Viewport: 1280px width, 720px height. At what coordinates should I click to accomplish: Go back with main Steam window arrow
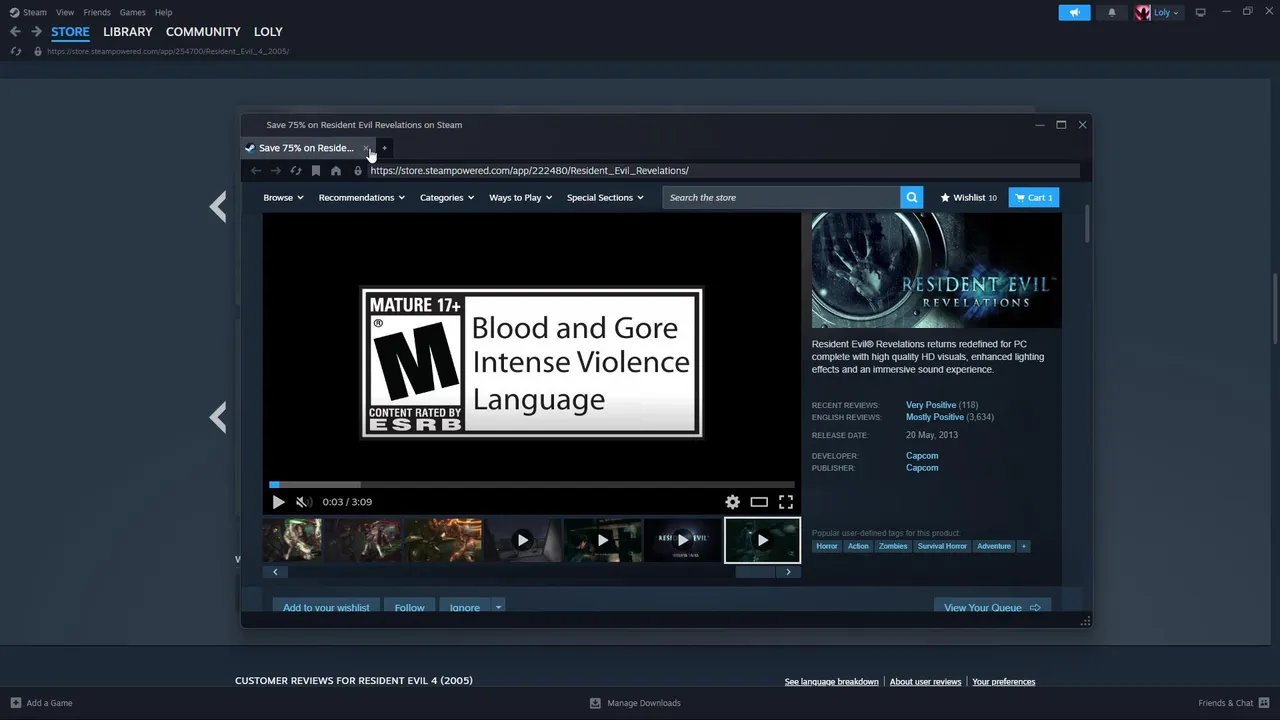(15, 32)
